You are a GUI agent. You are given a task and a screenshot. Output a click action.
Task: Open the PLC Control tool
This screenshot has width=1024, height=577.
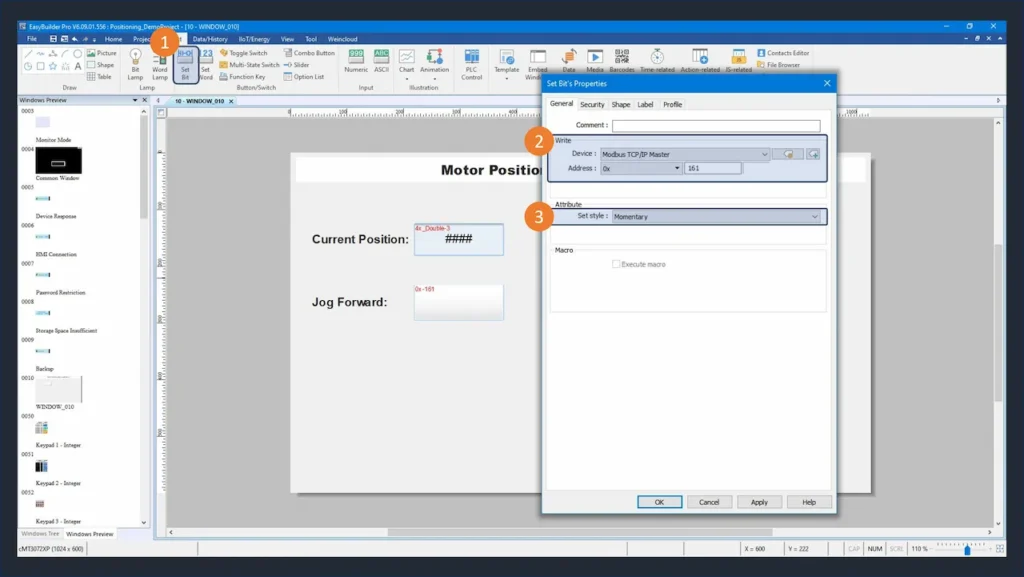(472, 64)
